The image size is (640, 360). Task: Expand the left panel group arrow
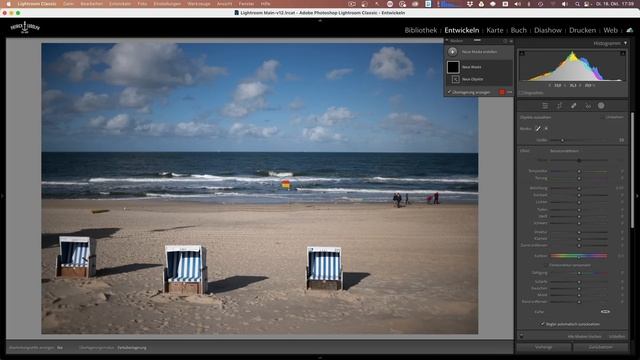coord(2,196)
